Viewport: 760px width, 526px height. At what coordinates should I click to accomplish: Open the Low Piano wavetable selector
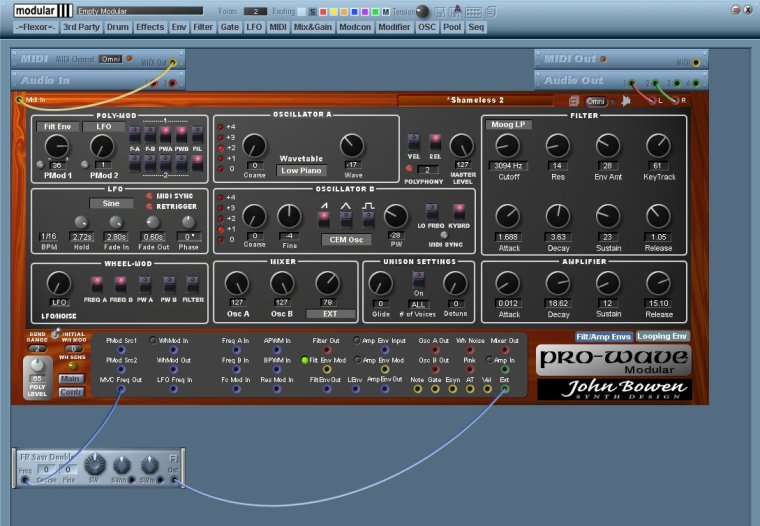pos(301,171)
